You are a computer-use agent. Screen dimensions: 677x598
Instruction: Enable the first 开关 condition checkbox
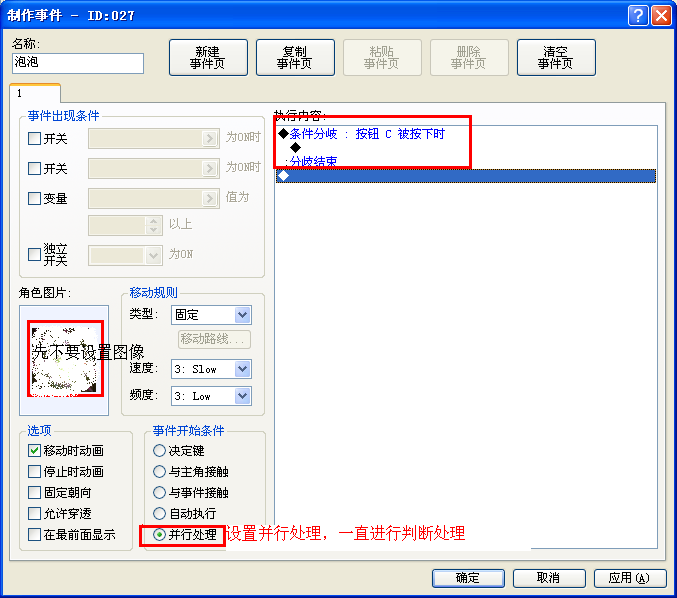pyautogui.click(x=34, y=139)
